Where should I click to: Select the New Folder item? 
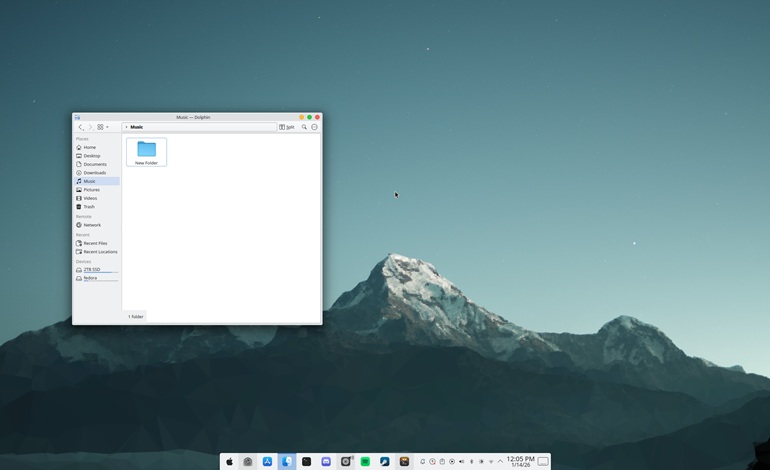pos(146,152)
